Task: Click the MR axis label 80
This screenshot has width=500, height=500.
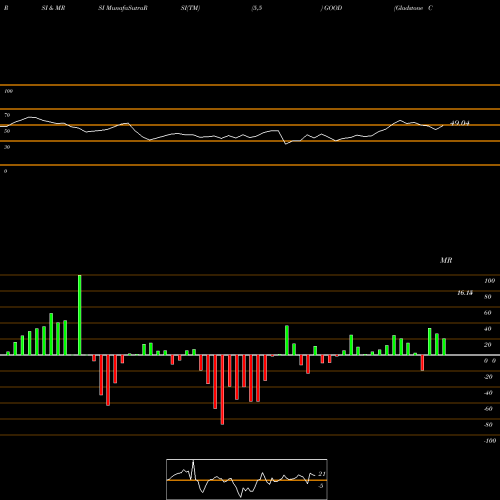Action: click(488, 297)
